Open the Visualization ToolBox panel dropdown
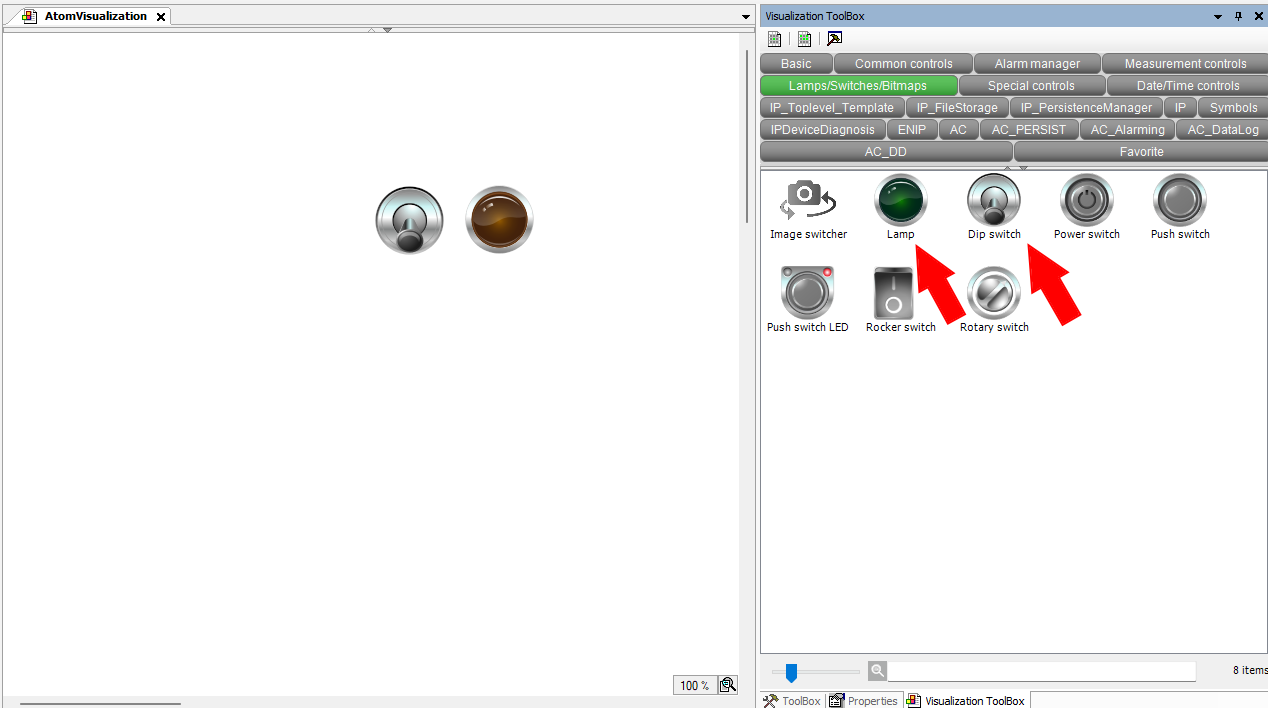 tap(1217, 16)
